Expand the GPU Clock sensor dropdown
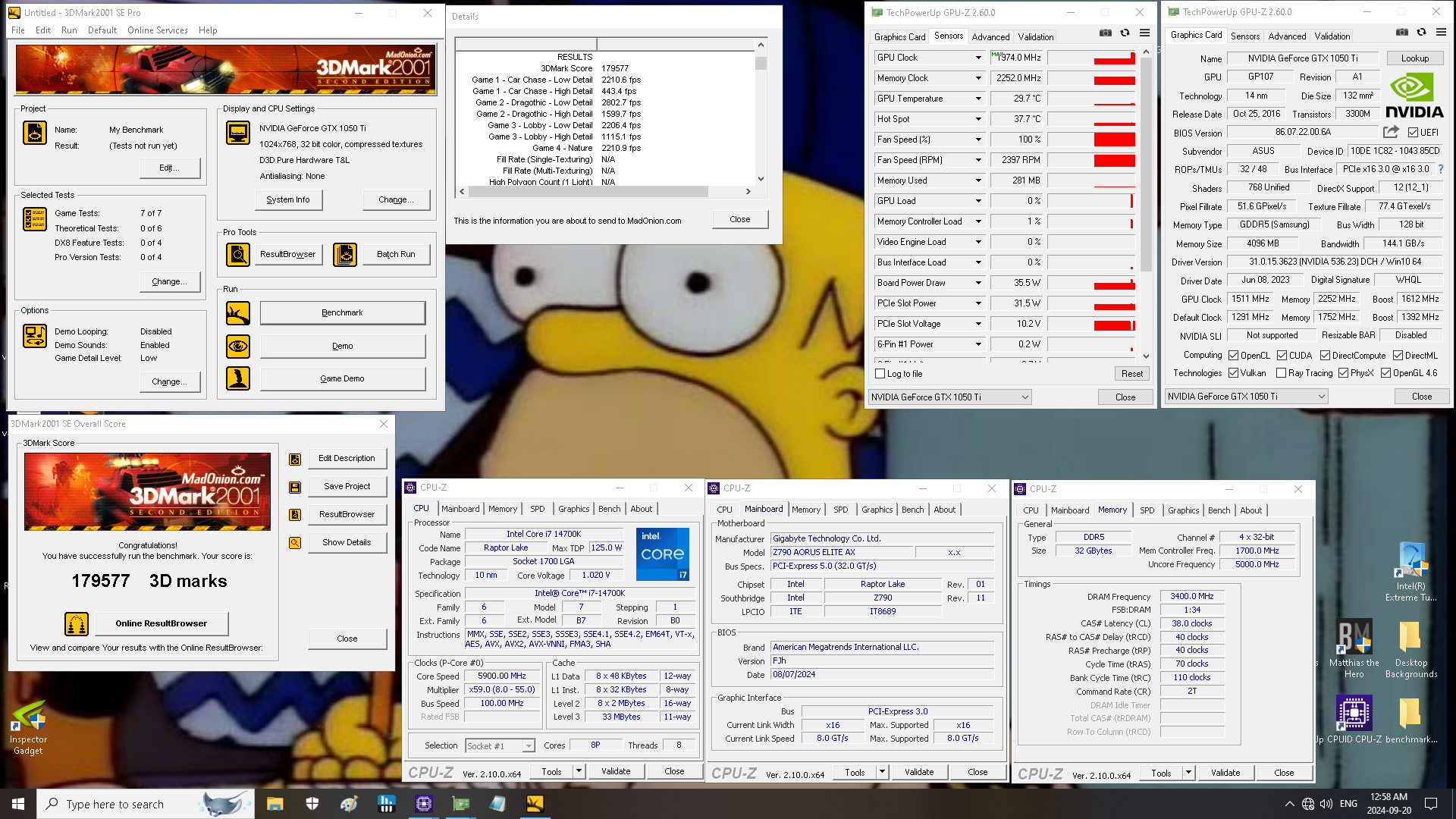 (978, 58)
